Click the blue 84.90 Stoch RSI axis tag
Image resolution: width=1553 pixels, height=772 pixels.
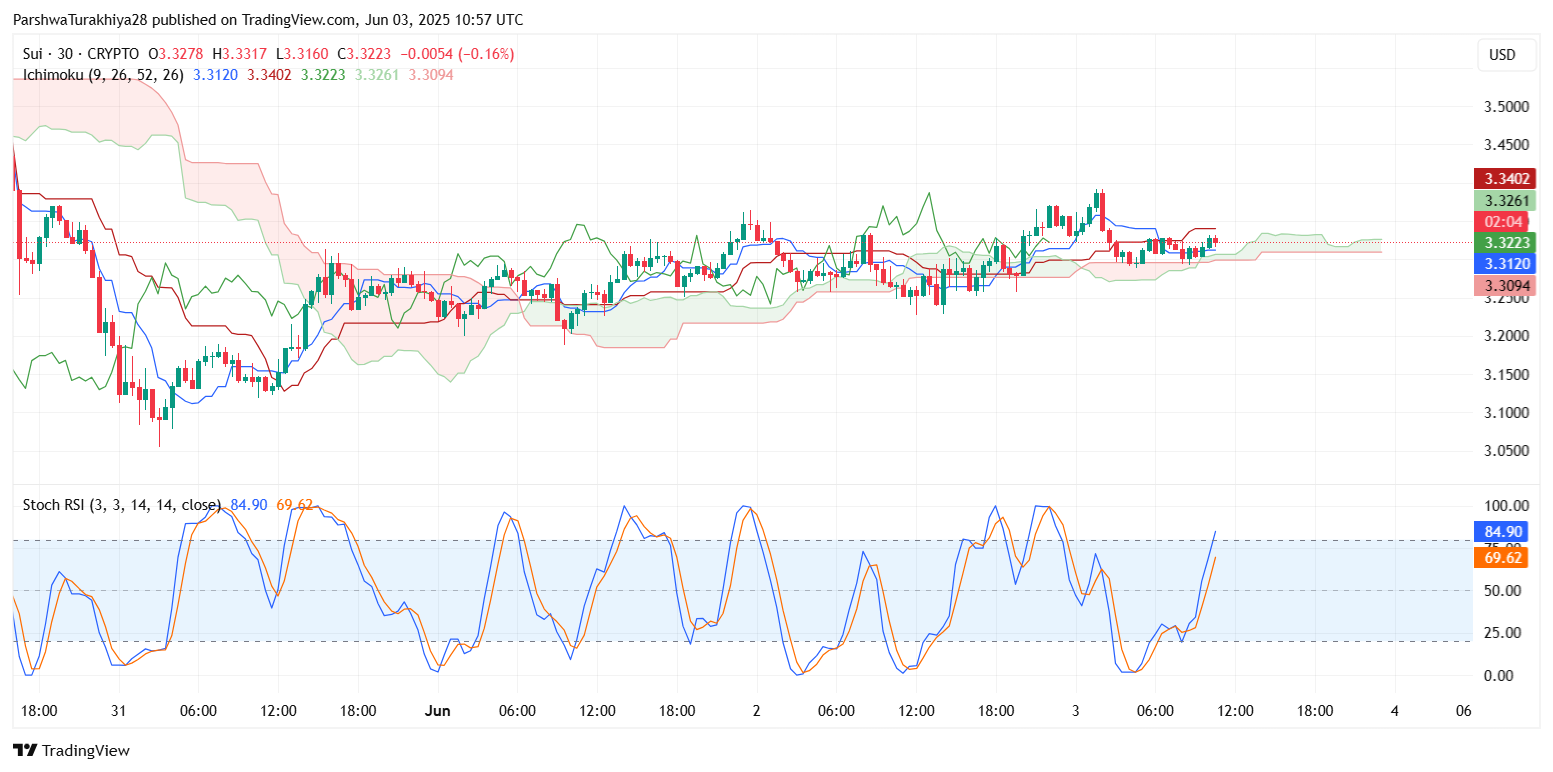[x=1502, y=532]
